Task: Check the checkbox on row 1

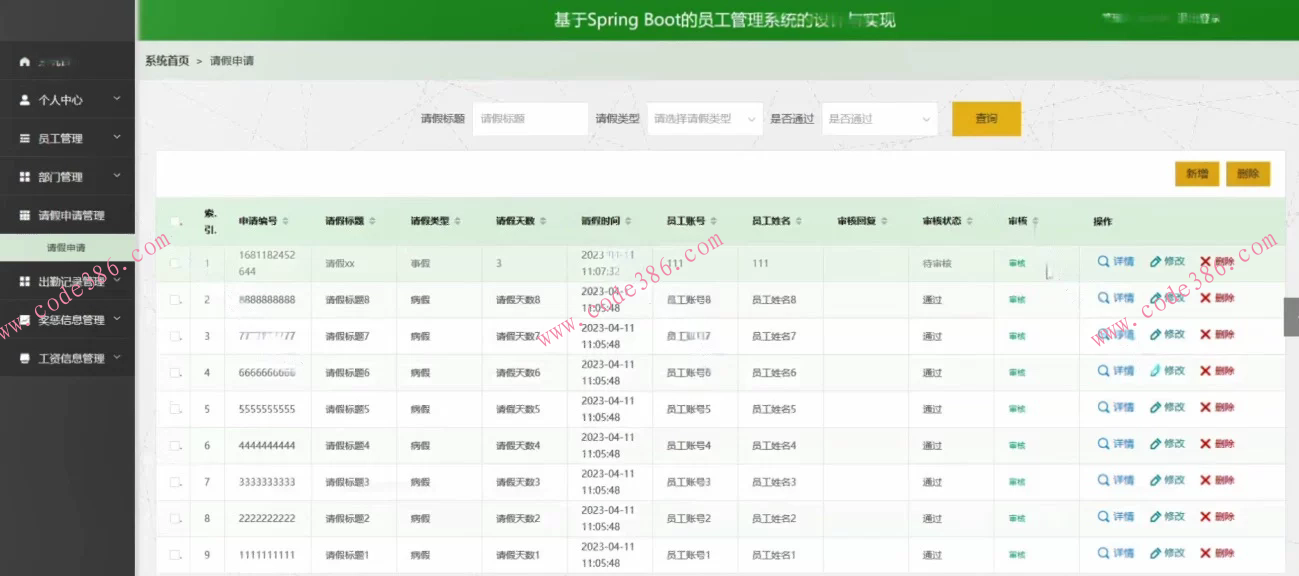Action: [173, 261]
